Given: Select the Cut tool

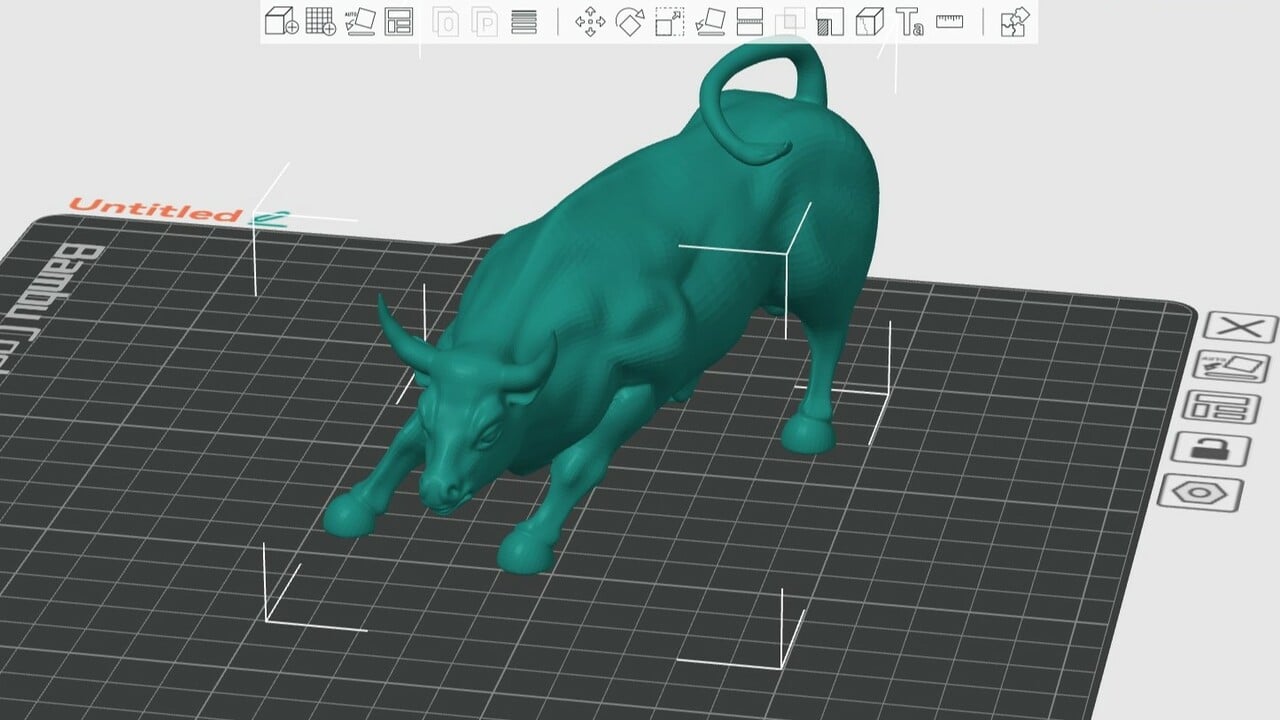Looking at the screenshot, I should coord(749,21).
